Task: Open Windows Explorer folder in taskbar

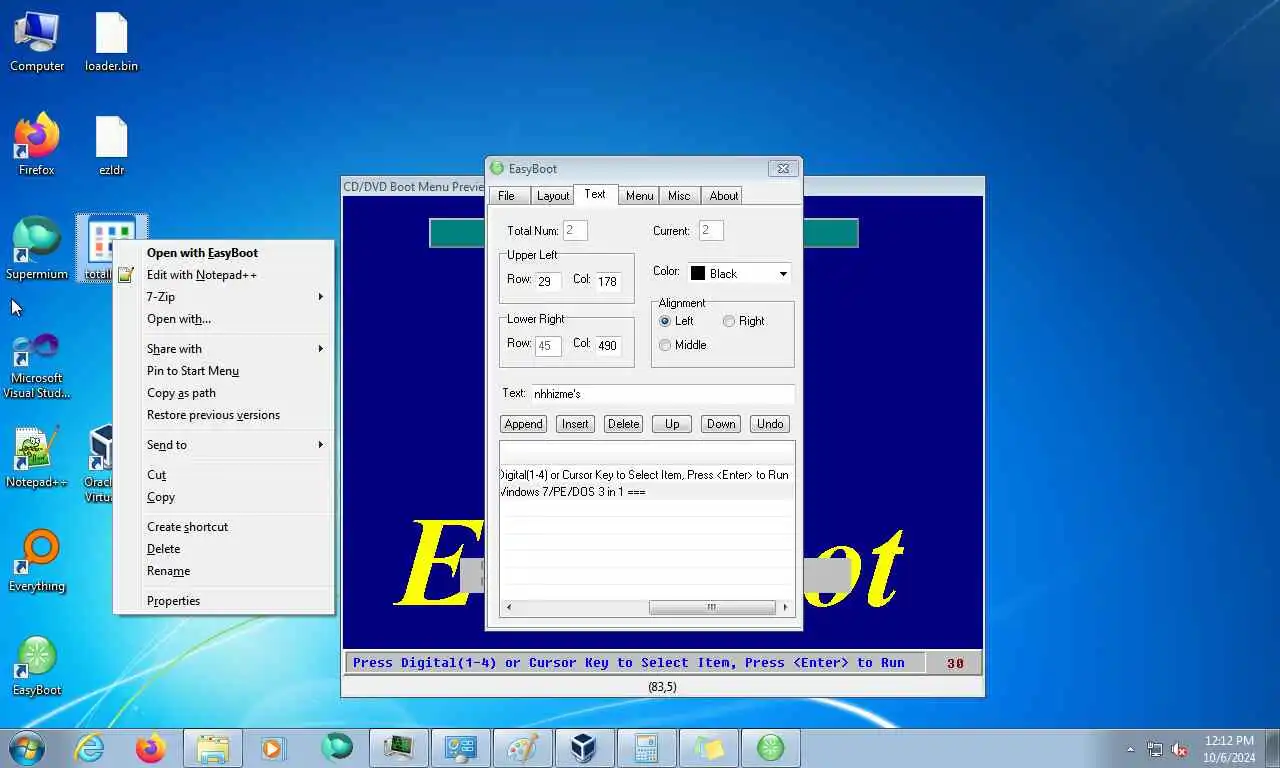Action: click(213, 748)
